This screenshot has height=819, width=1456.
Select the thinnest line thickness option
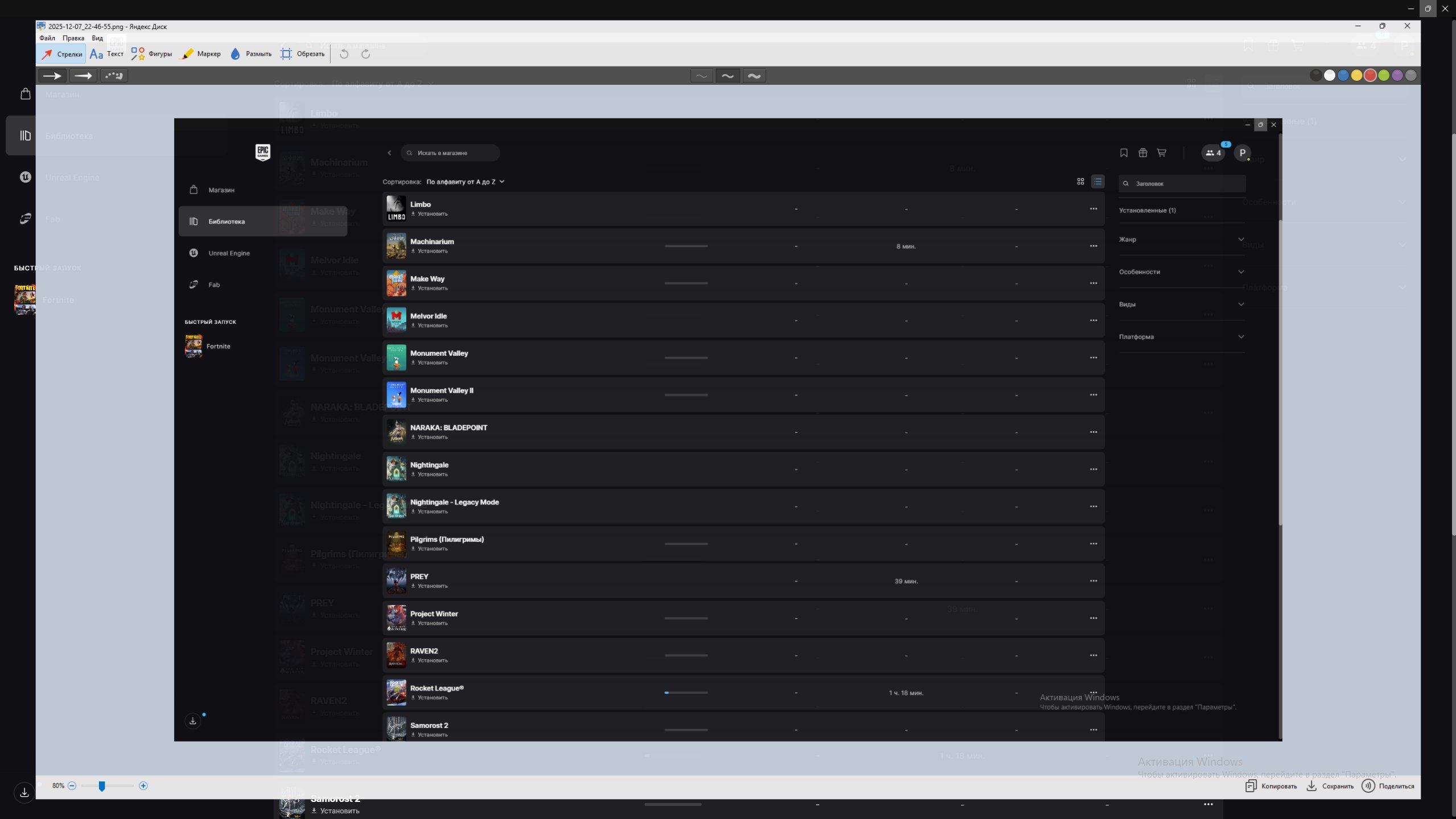click(x=701, y=76)
